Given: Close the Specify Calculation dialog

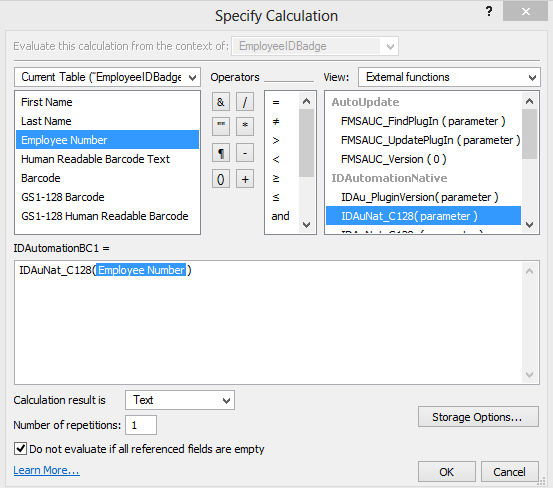Looking at the screenshot, I should [x=525, y=12].
